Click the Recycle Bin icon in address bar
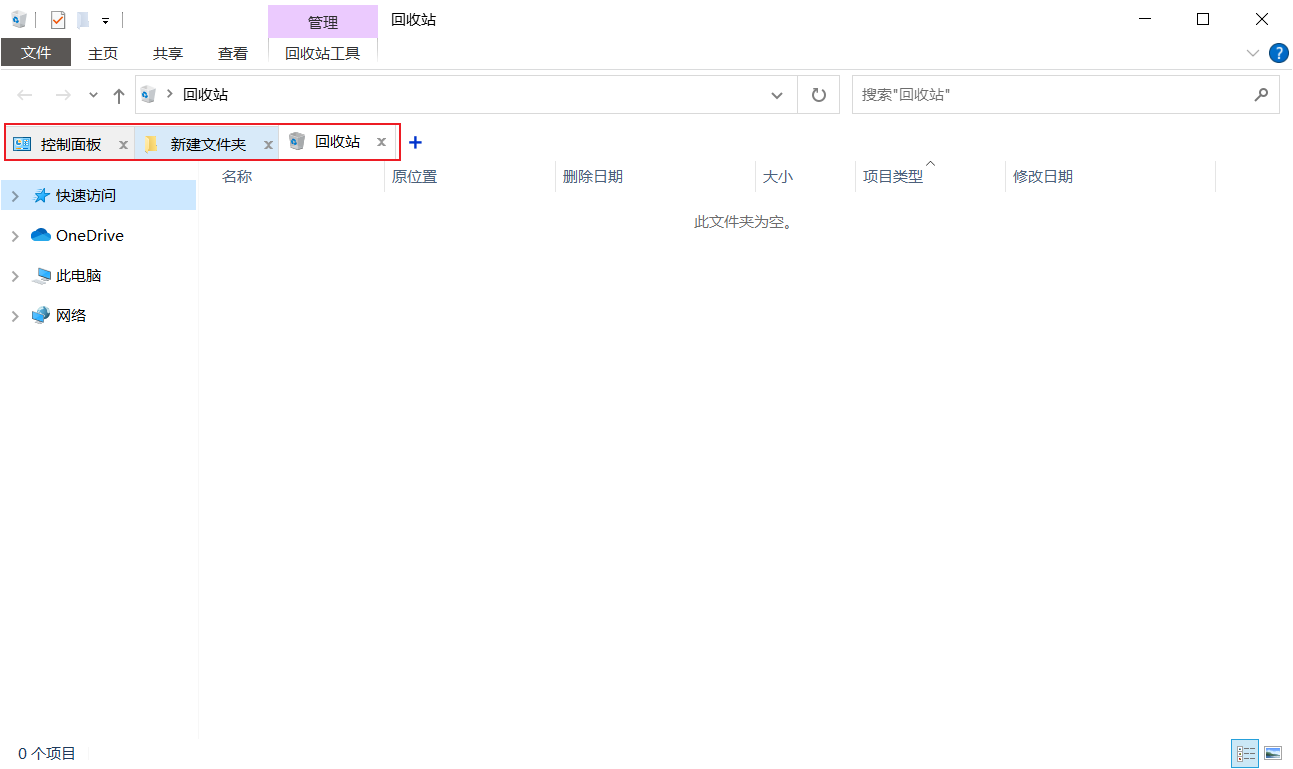Viewport: 1293px width, 769px height. 149,95
